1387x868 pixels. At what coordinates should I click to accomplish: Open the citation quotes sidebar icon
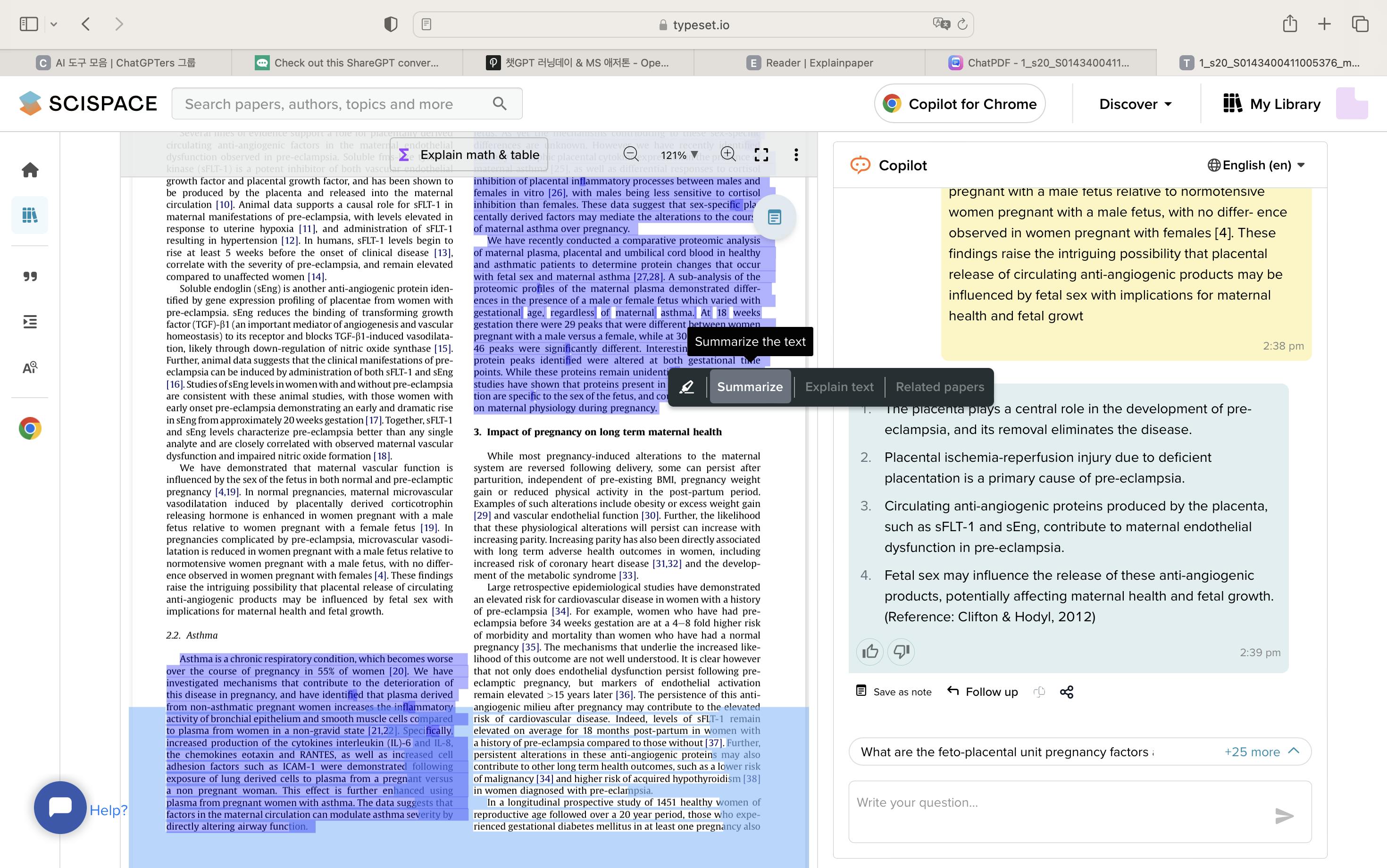(30, 277)
